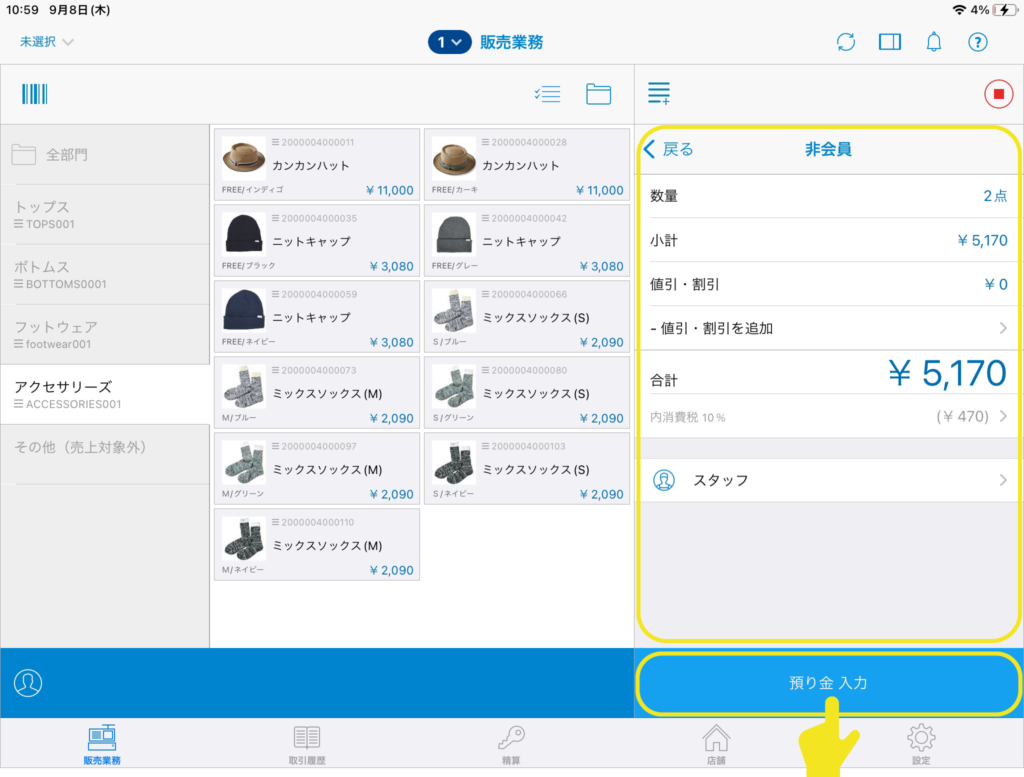Click the refresh sync icon

coord(846,42)
